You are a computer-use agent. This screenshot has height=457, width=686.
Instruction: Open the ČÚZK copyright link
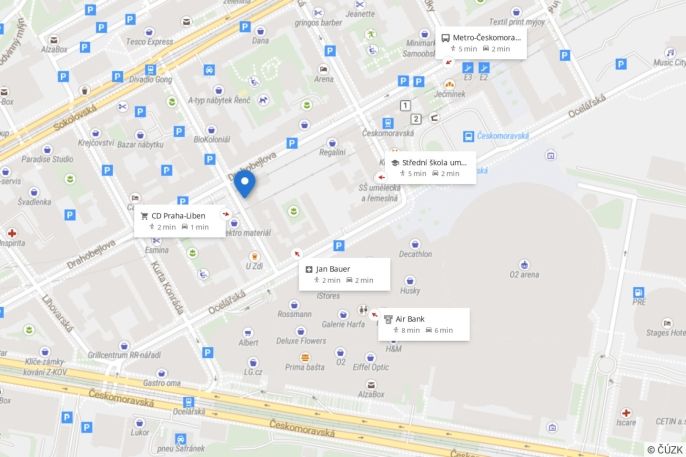(665, 450)
